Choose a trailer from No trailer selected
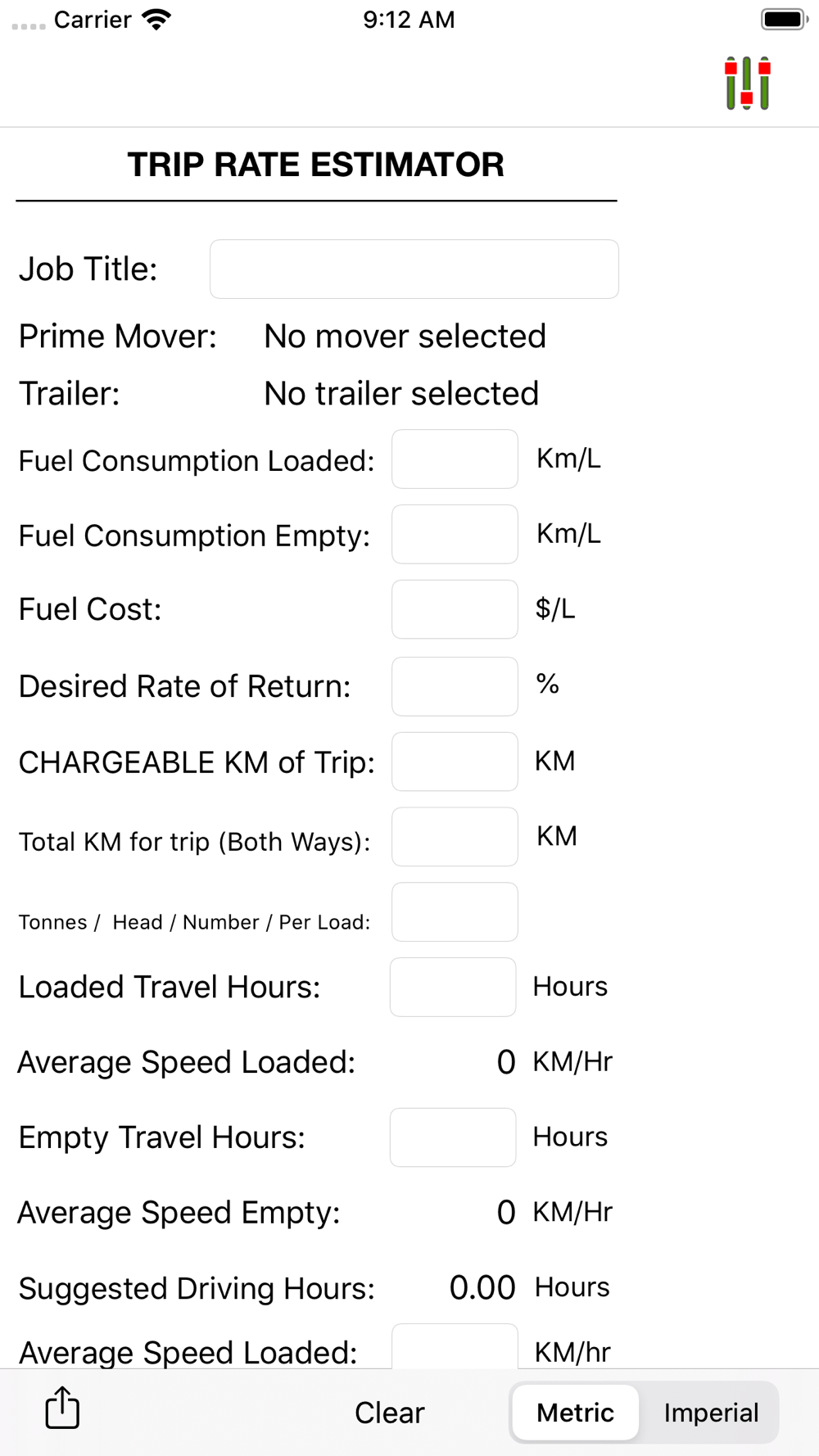This screenshot has width=819, height=1456. click(401, 393)
